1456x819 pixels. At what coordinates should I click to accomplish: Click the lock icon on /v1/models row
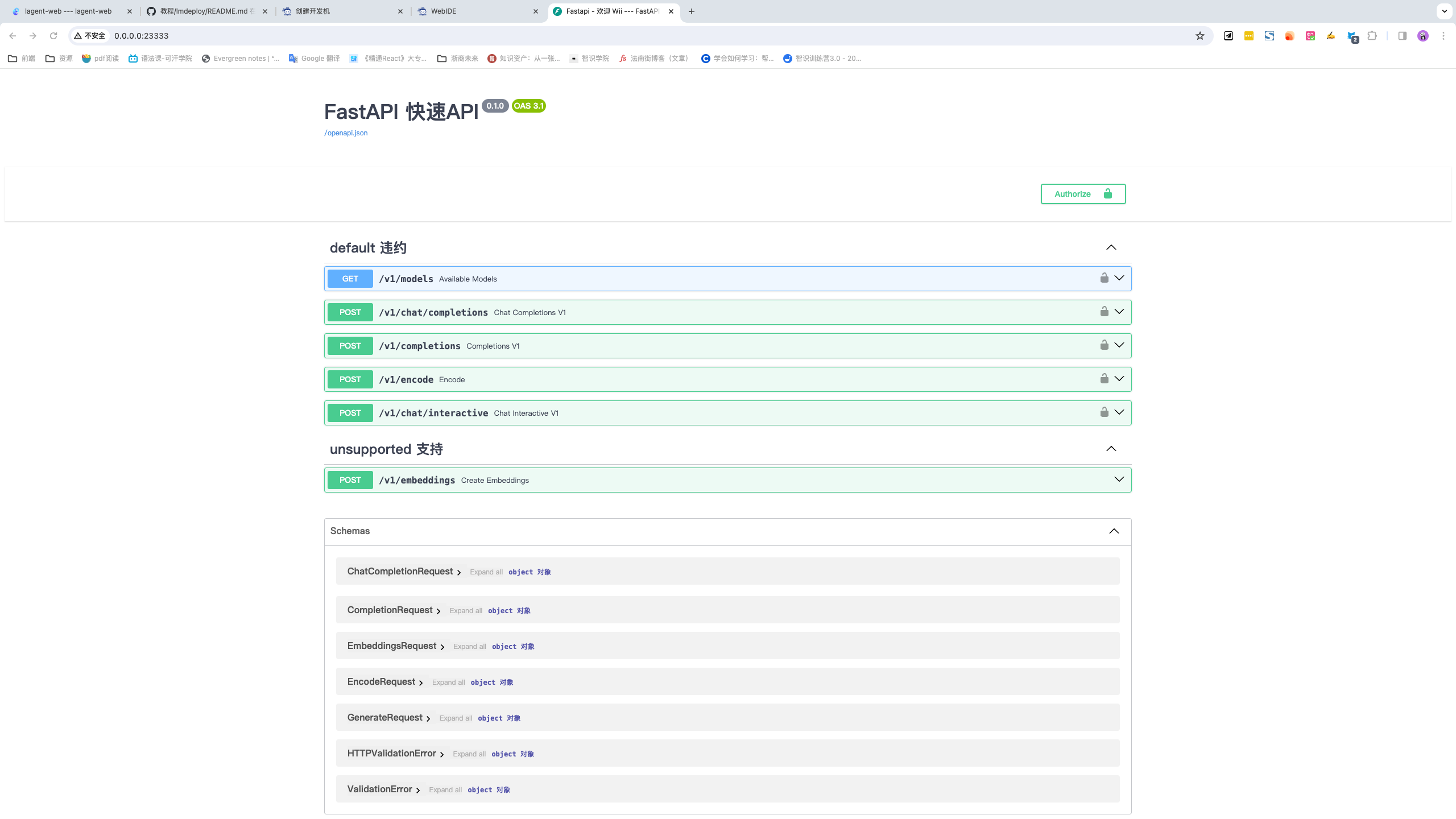[1104, 278]
